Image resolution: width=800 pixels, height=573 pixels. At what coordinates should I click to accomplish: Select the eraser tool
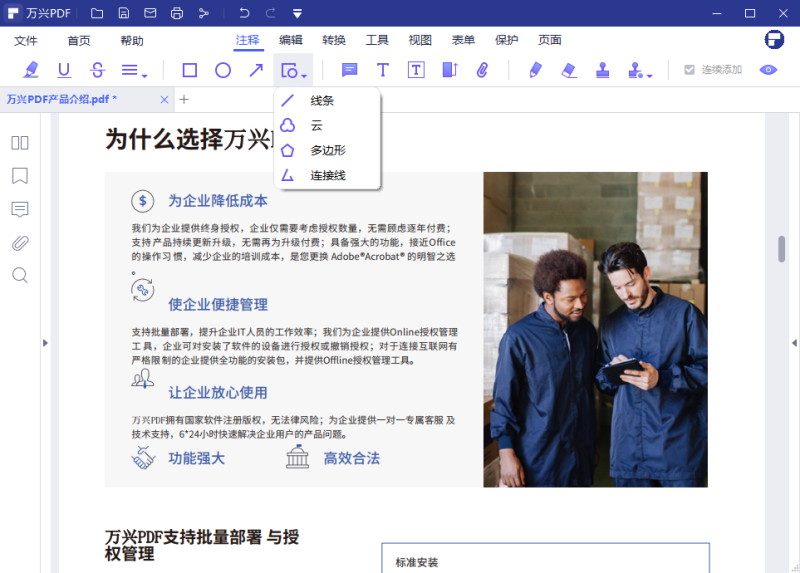(x=569, y=70)
